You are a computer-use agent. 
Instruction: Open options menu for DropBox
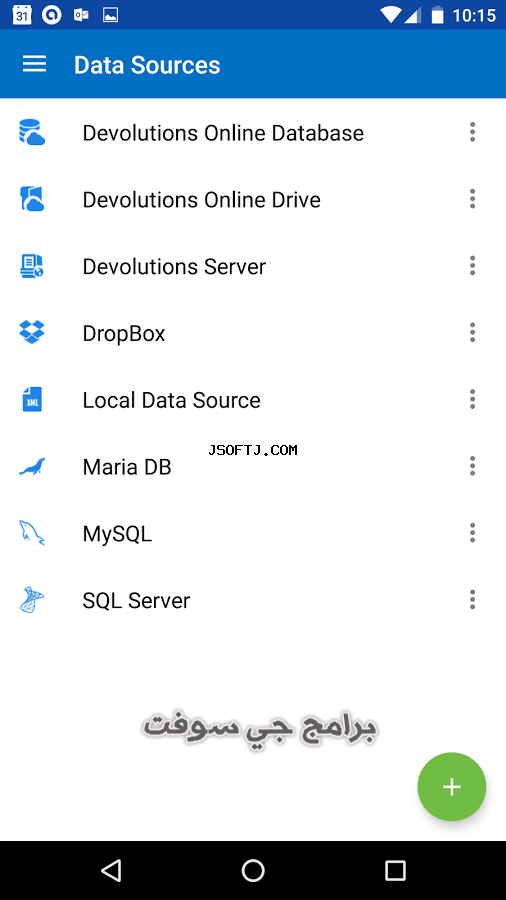pos(472,332)
